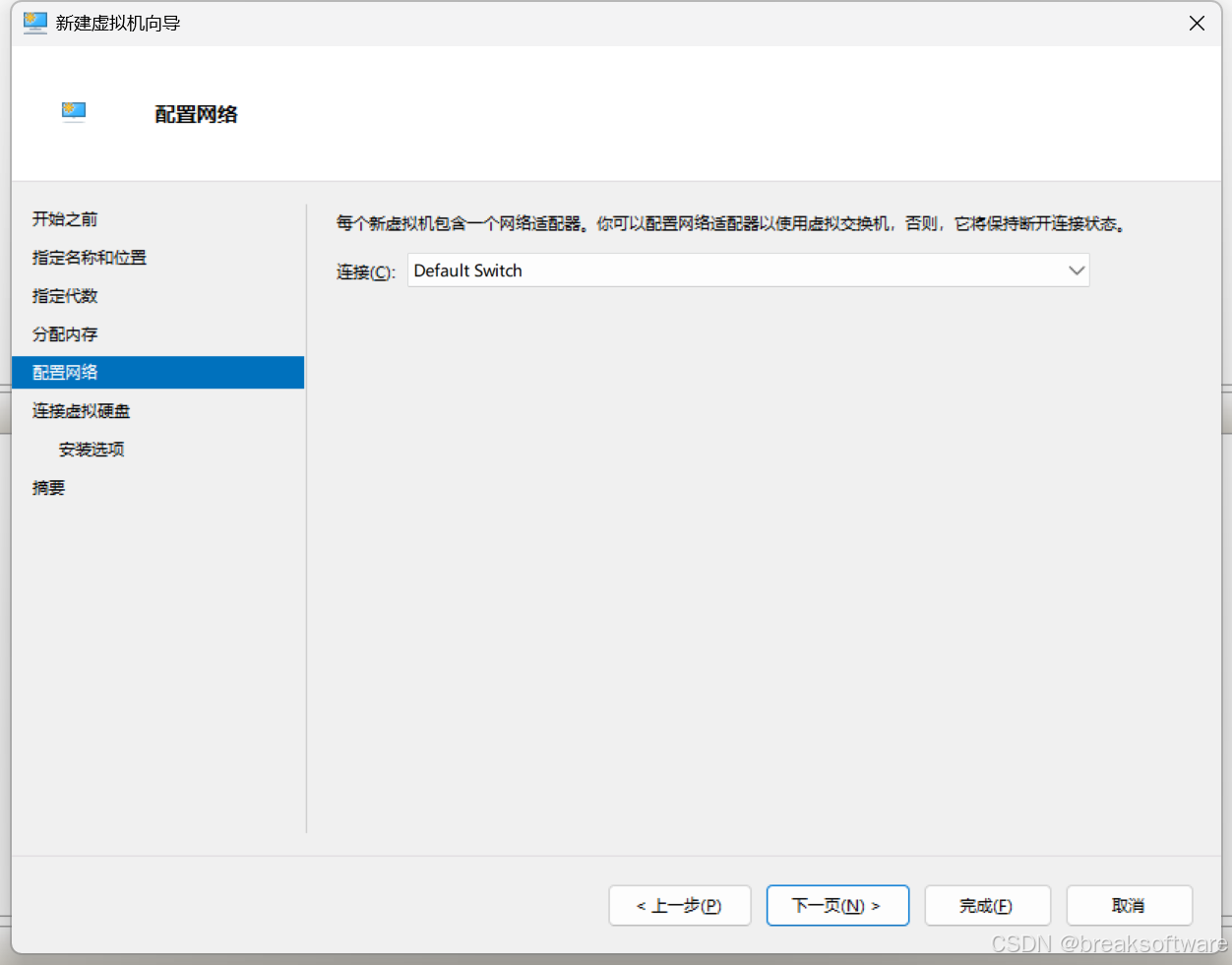Click the wizard icon in the title bar

pos(35,23)
